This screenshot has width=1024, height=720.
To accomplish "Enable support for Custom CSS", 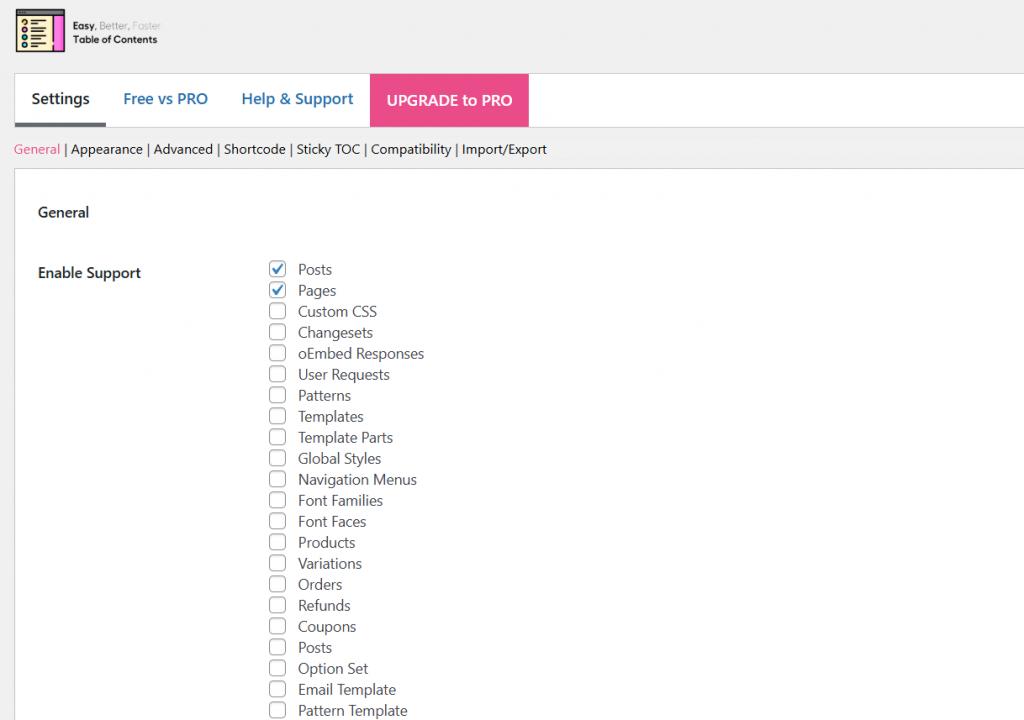I will (x=277, y=310).
